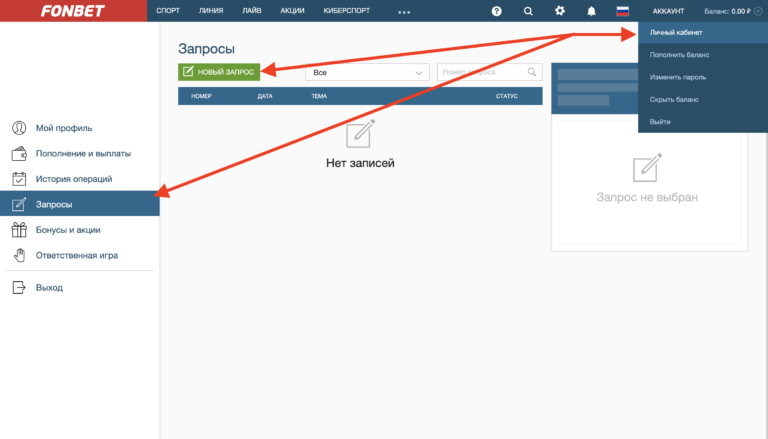Select Личный кабинет in account menu

(x=703, y=32)
